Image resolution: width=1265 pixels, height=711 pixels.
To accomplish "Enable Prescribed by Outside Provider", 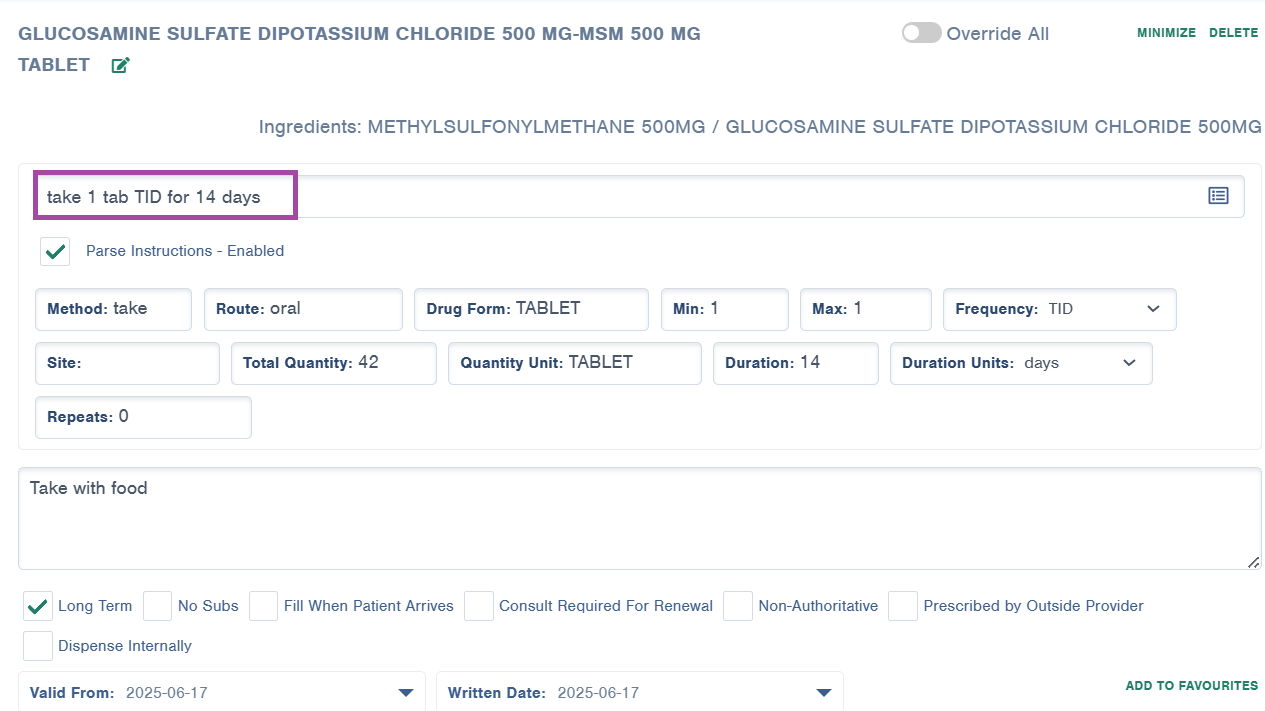I will pos(903,606).
